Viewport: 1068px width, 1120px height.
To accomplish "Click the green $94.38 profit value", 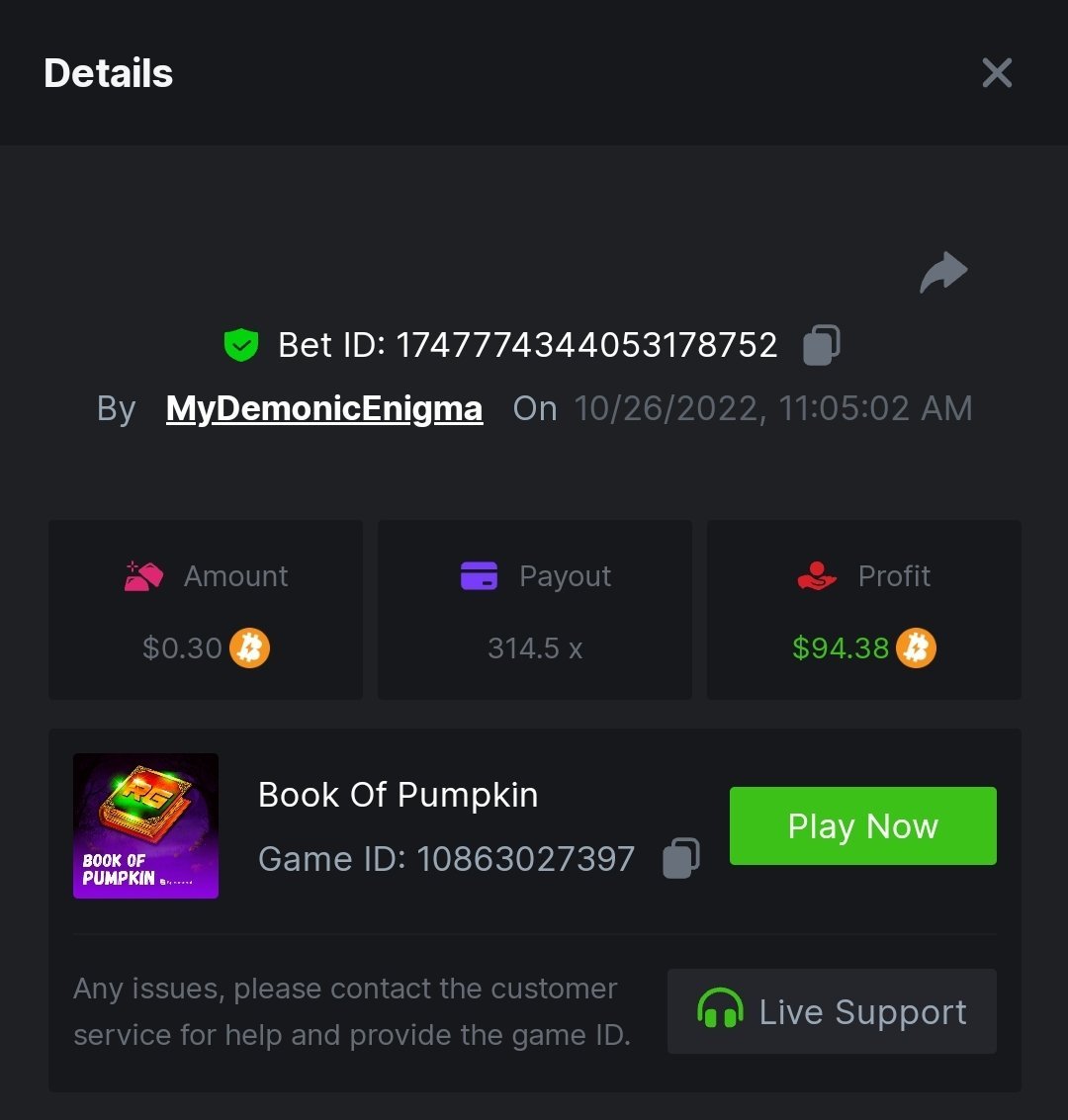I will click(x=841, y=648).
